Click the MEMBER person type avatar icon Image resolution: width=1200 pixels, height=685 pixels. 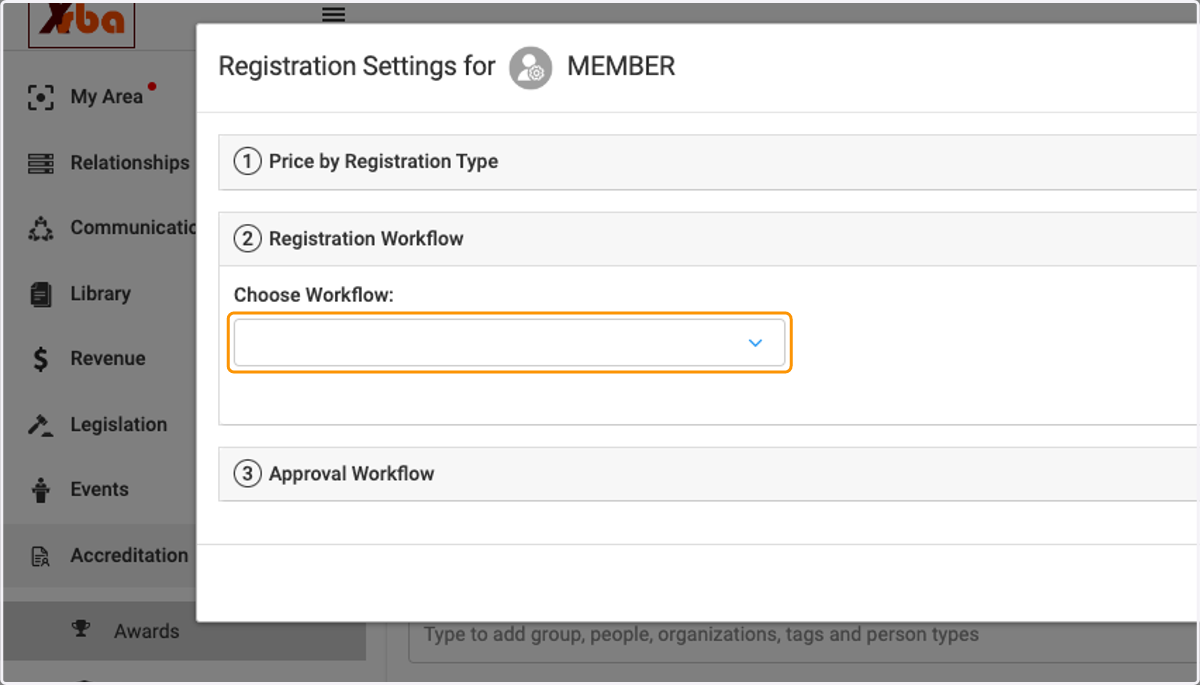coord(530,67)
